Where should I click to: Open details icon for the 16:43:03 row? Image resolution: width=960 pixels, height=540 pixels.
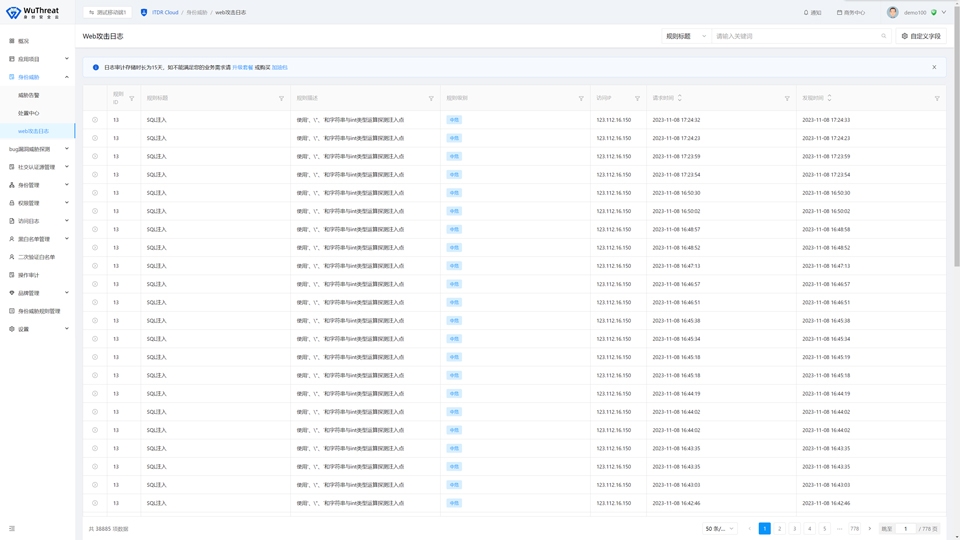pos(95,485)
